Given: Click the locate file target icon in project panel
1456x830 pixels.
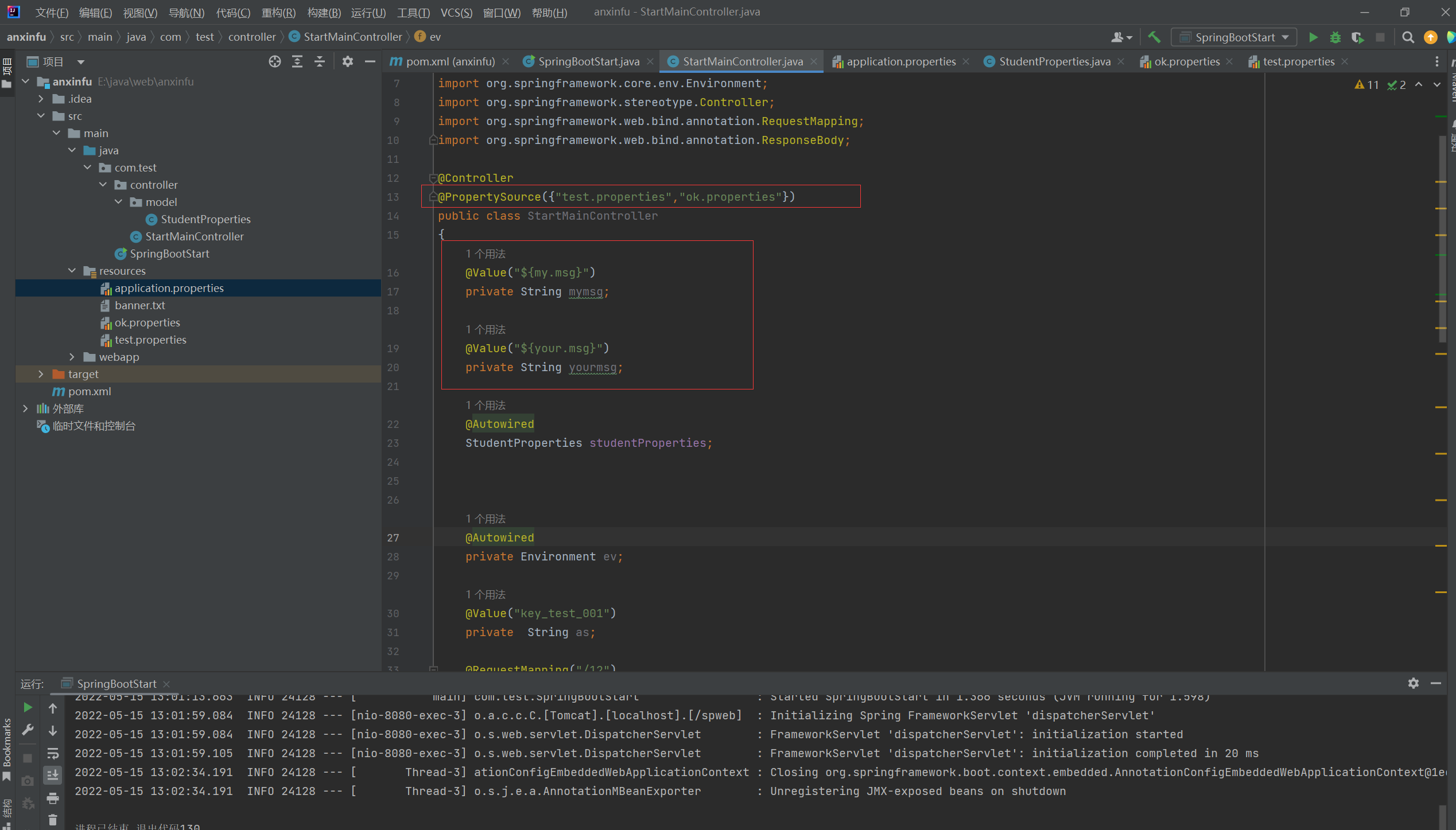Looking at the screenshot, I should 275,61.
